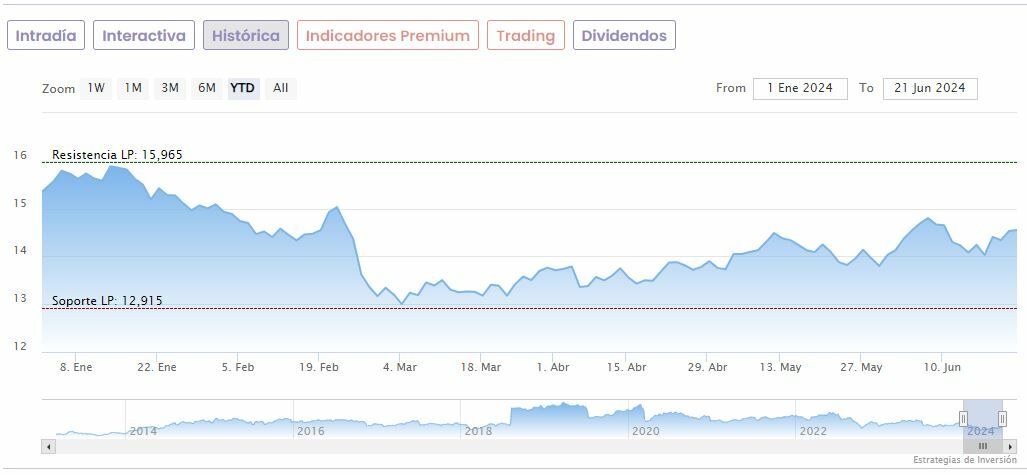Open the Intradía tab
This screenshot has height=475, width=1027.
[46, 36]
